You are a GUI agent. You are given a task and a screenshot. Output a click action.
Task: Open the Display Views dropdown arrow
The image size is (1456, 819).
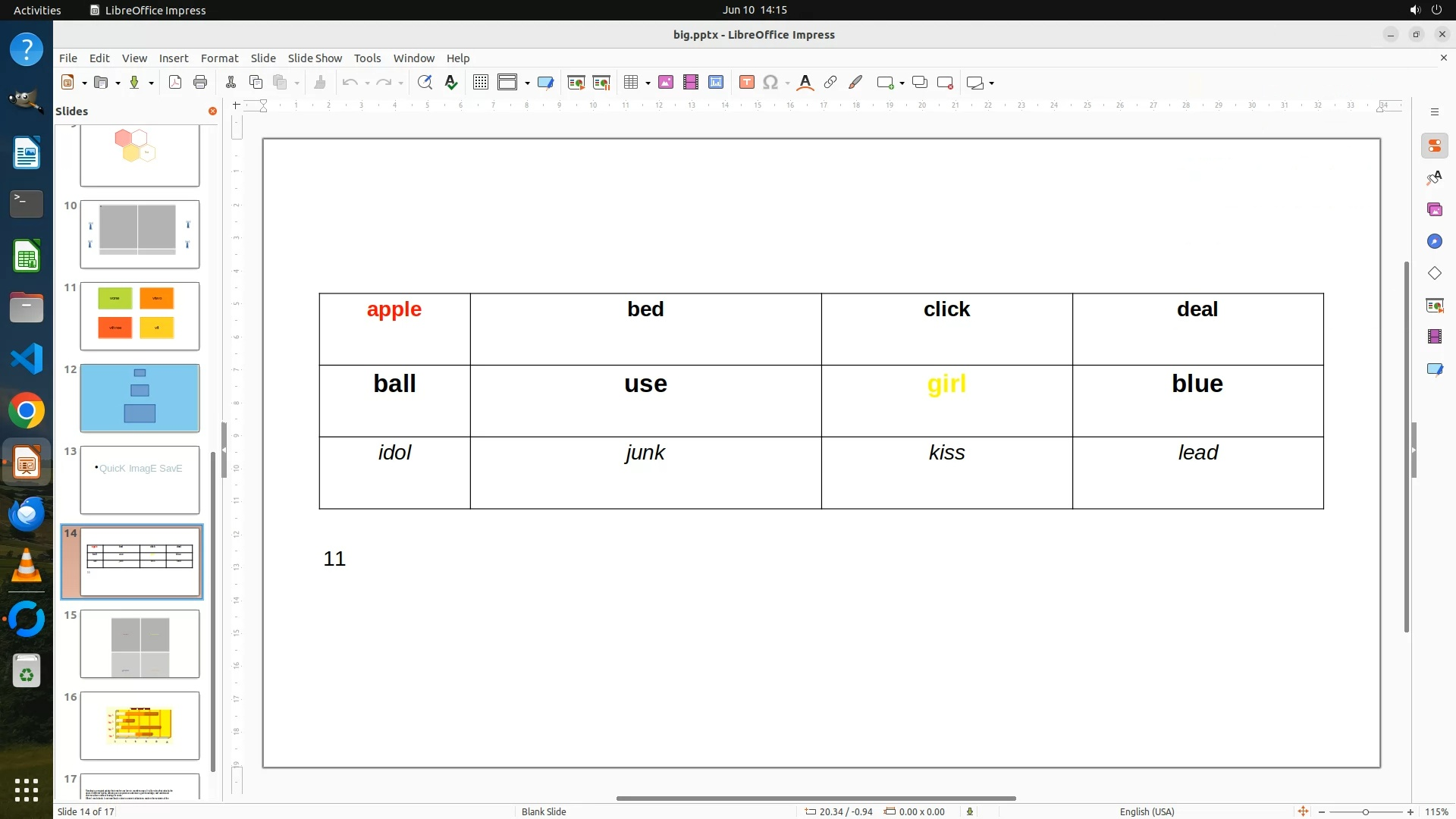(527, 83)
